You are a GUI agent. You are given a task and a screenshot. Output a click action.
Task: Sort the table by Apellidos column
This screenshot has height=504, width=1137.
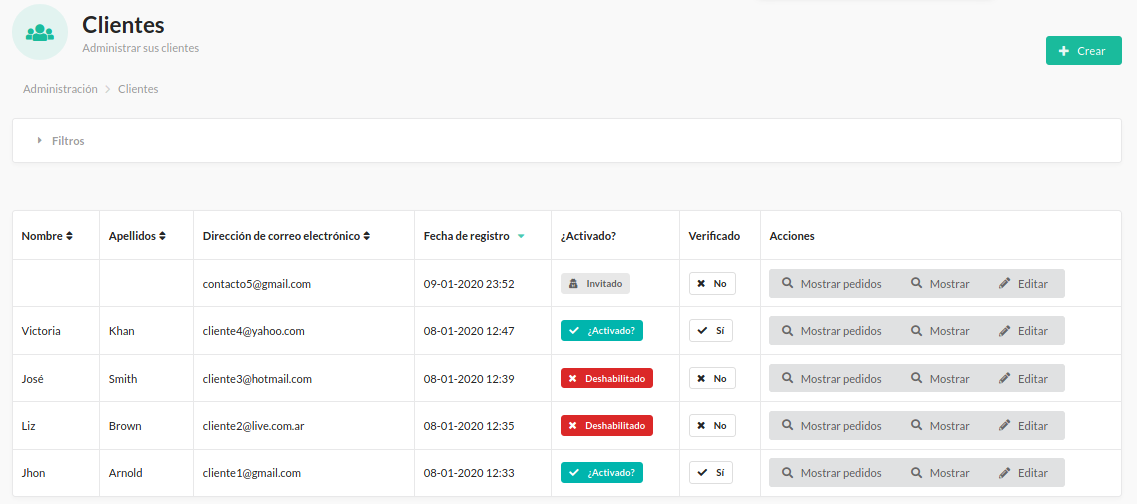(137, 236)
